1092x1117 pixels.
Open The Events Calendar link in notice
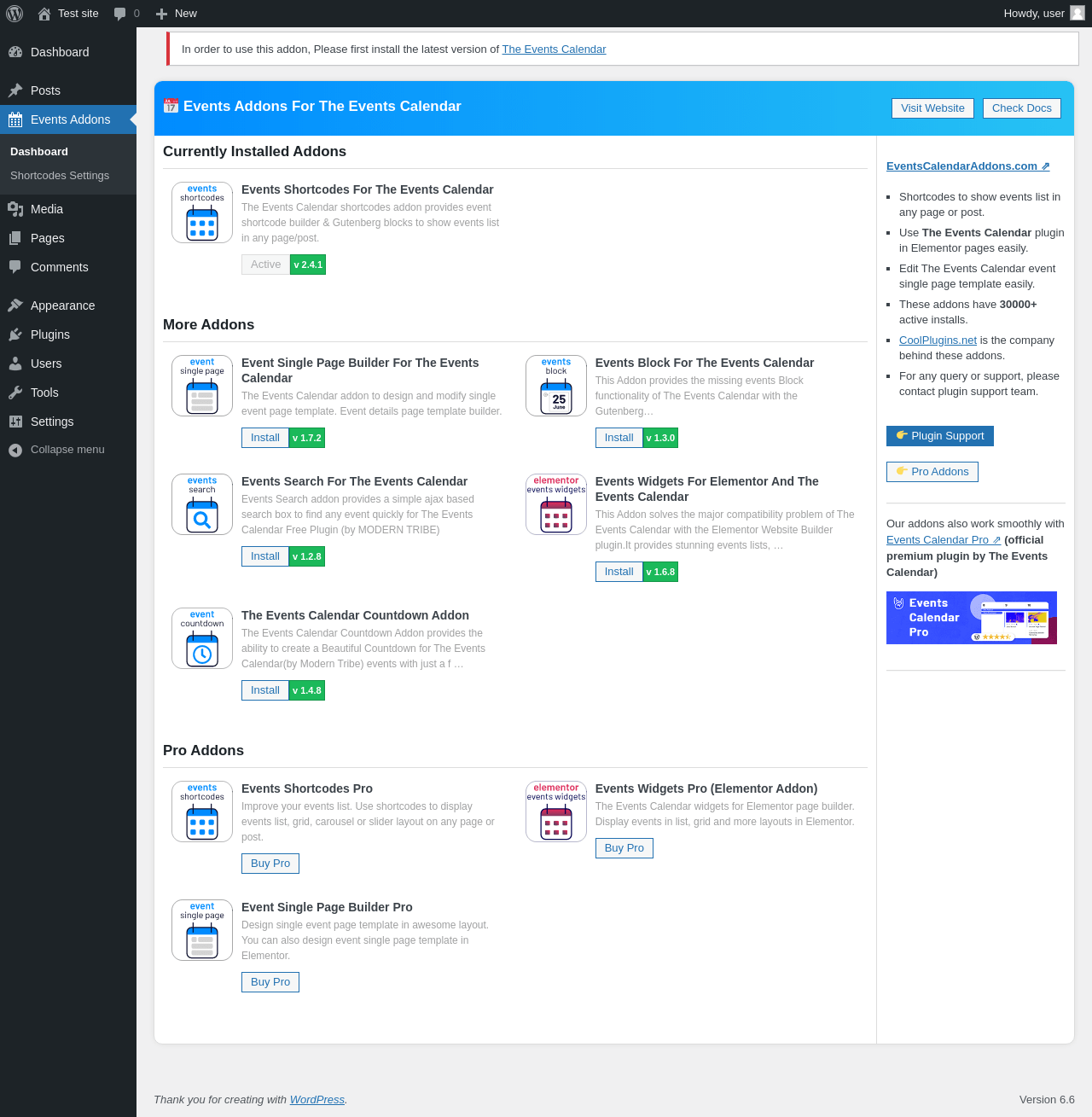click(x=554, y=49)
